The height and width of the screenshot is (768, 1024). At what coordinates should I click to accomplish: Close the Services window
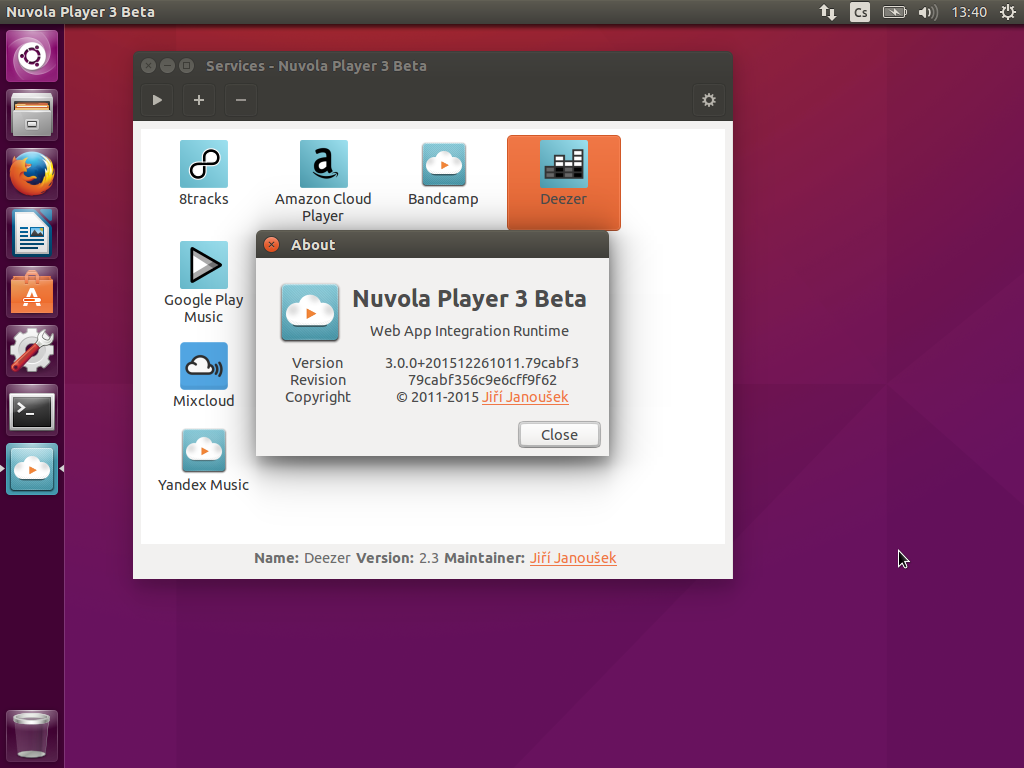click(x=149, y=65)
